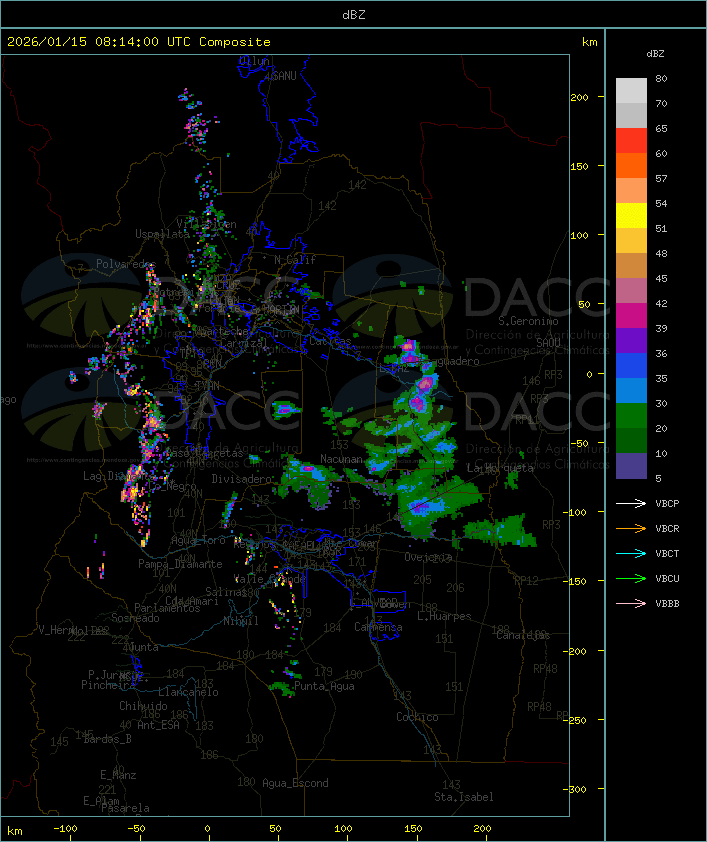Viewport: 707px width, 842px height.
Task: Click the small echo cell near Punta_Agua
Action: pos(282,687)
